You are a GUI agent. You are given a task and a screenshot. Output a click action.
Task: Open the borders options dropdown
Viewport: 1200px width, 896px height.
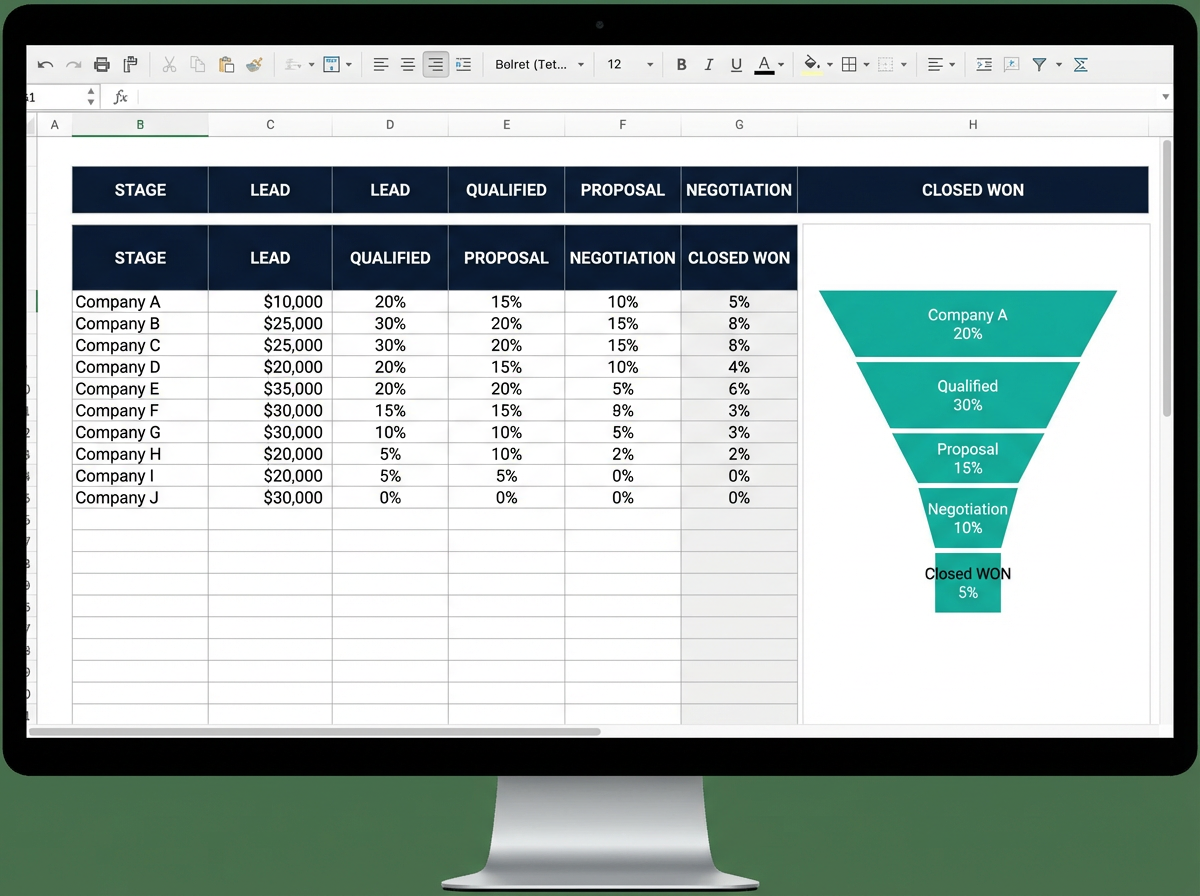(x=865, y=64)
